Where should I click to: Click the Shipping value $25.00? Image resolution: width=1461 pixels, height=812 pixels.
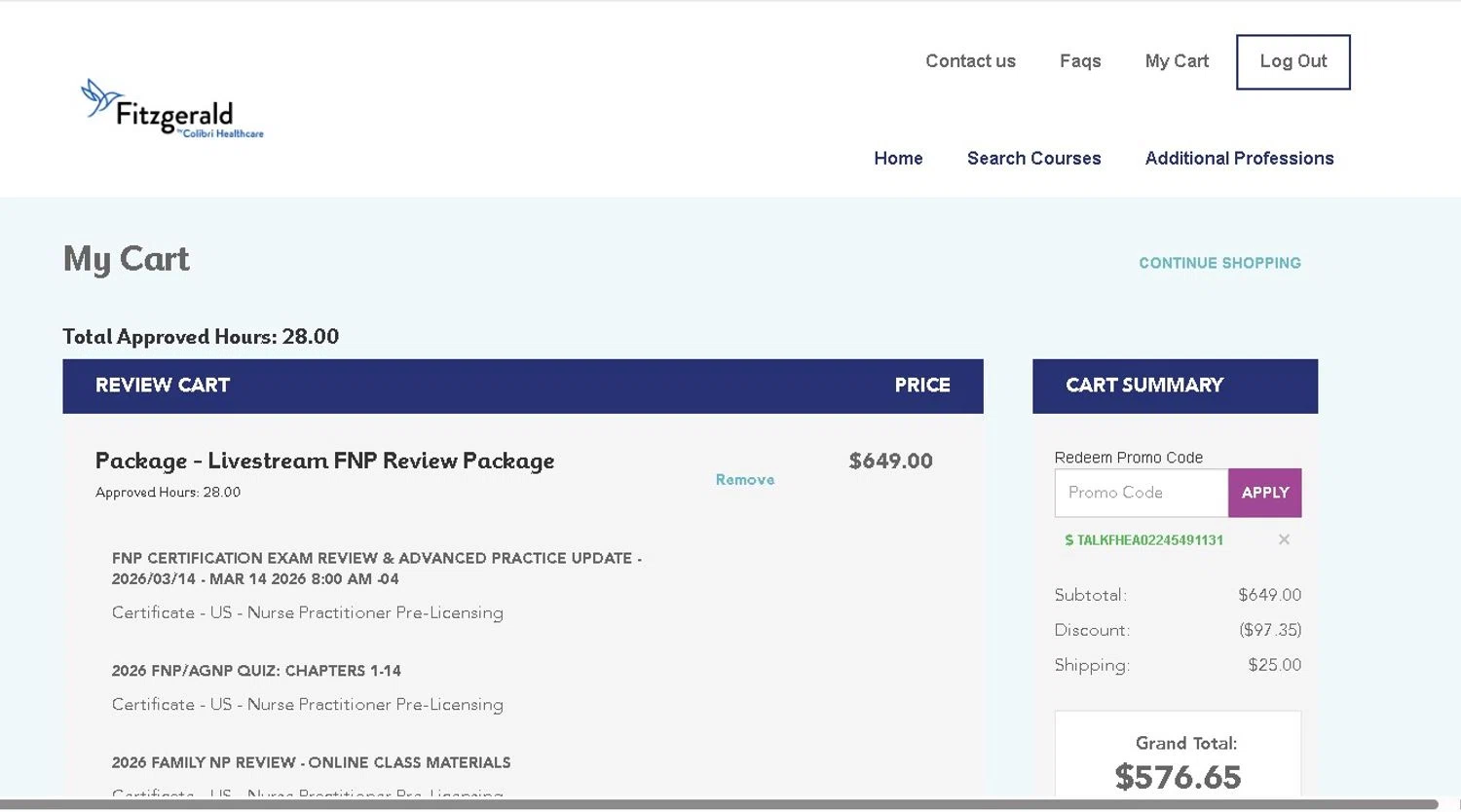[1274, 665]
